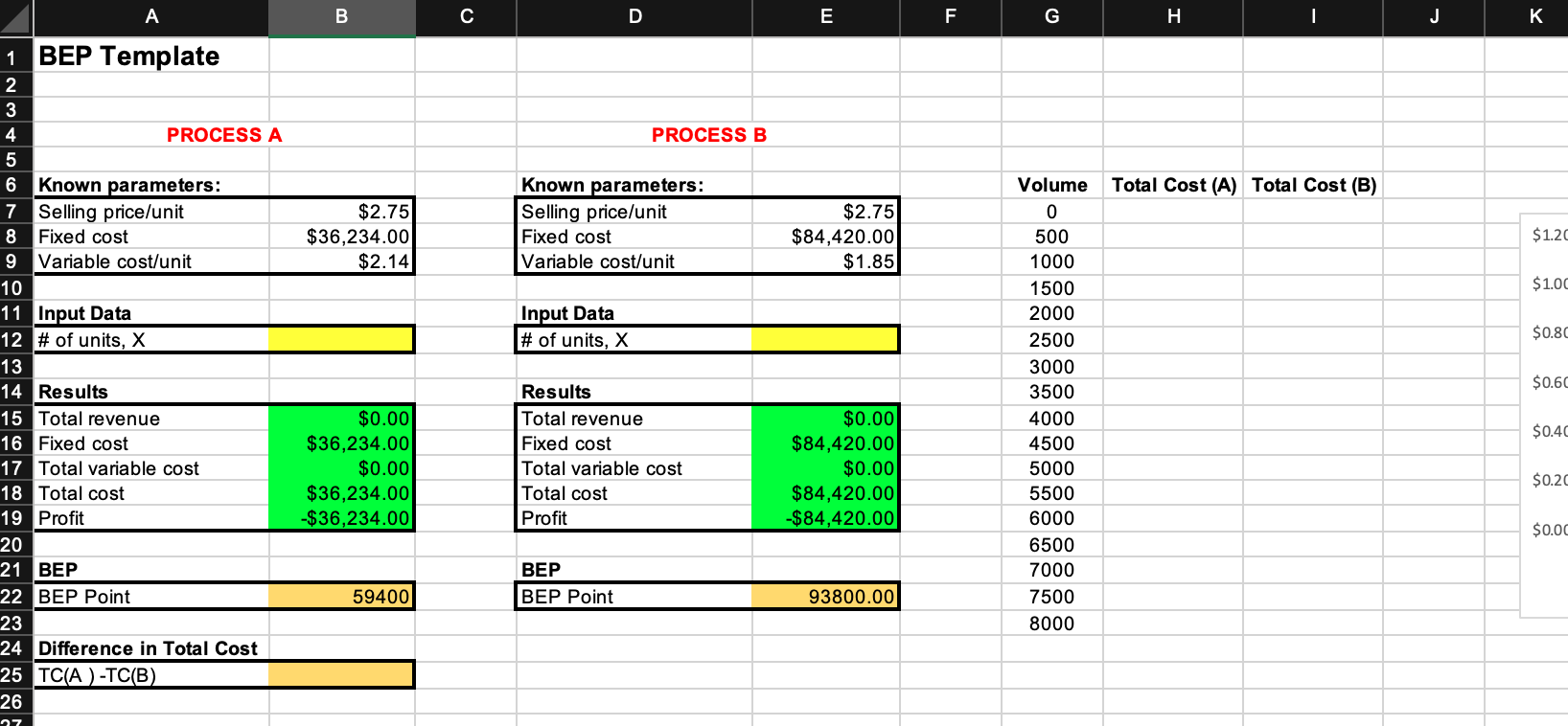Select column A header
This screenshot has width=1568, height=726.
click(151, 17)
